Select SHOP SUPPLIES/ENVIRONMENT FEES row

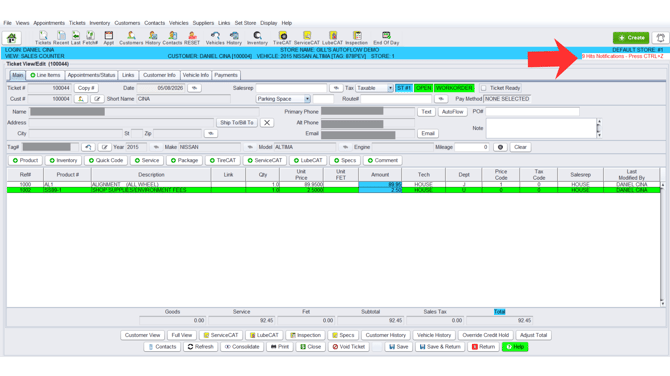point(333,190)
